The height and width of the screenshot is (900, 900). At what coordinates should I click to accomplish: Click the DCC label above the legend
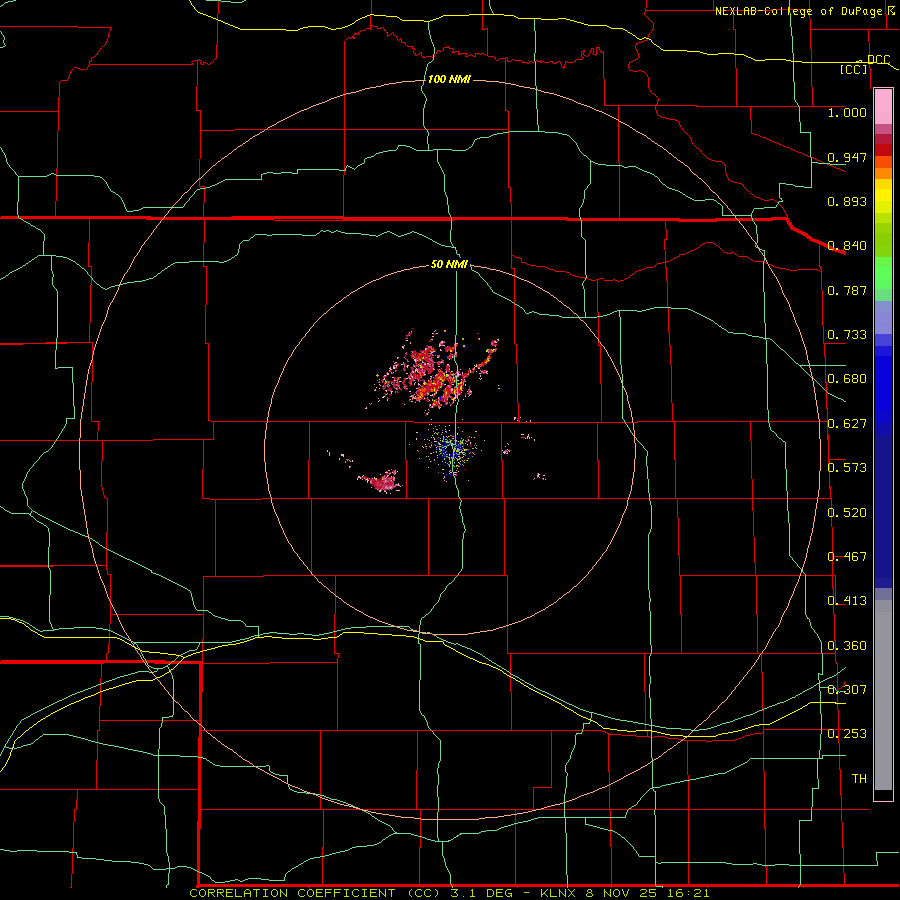click(878, 60)
